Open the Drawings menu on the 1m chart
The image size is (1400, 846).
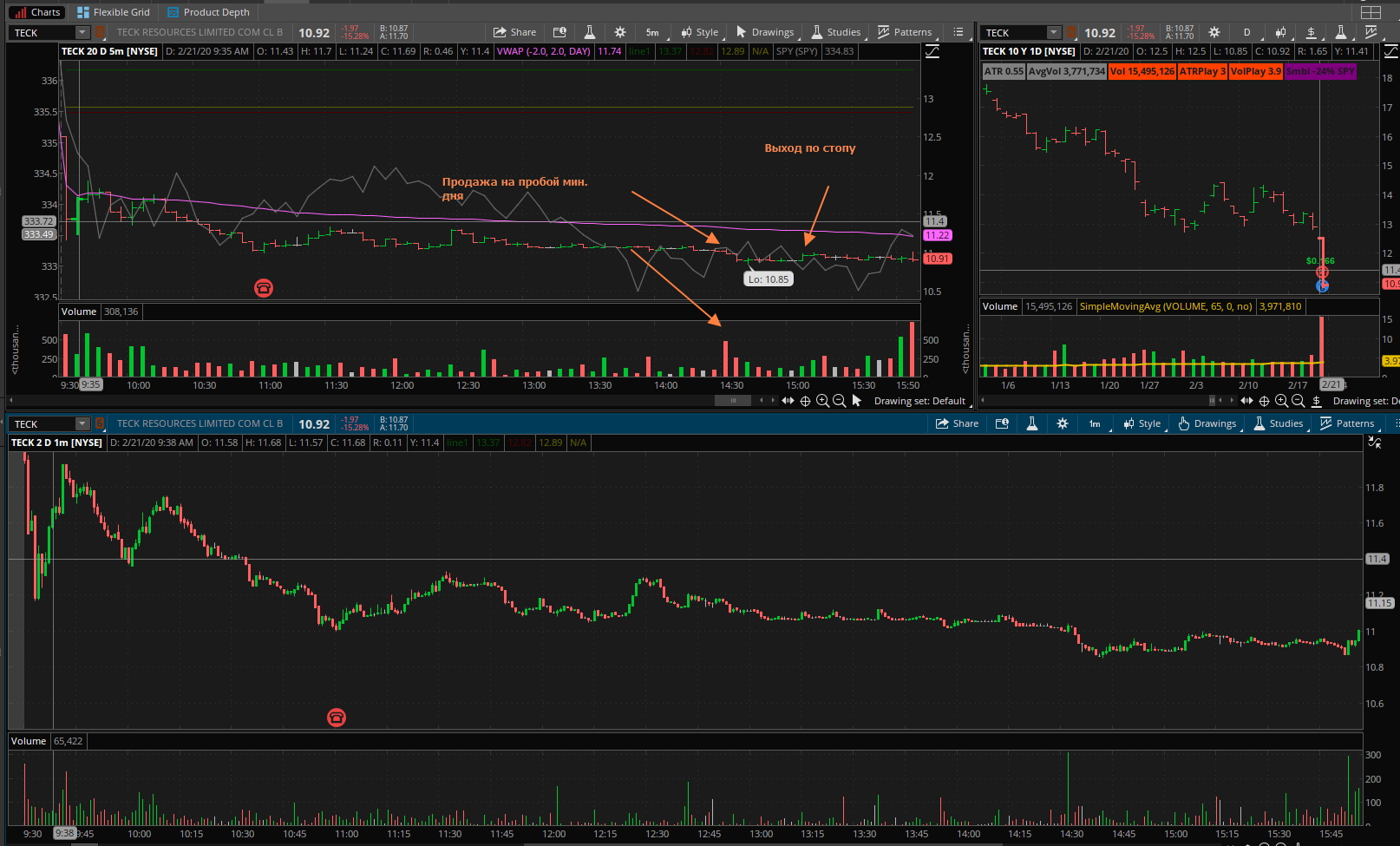[x=1207, y=423]
